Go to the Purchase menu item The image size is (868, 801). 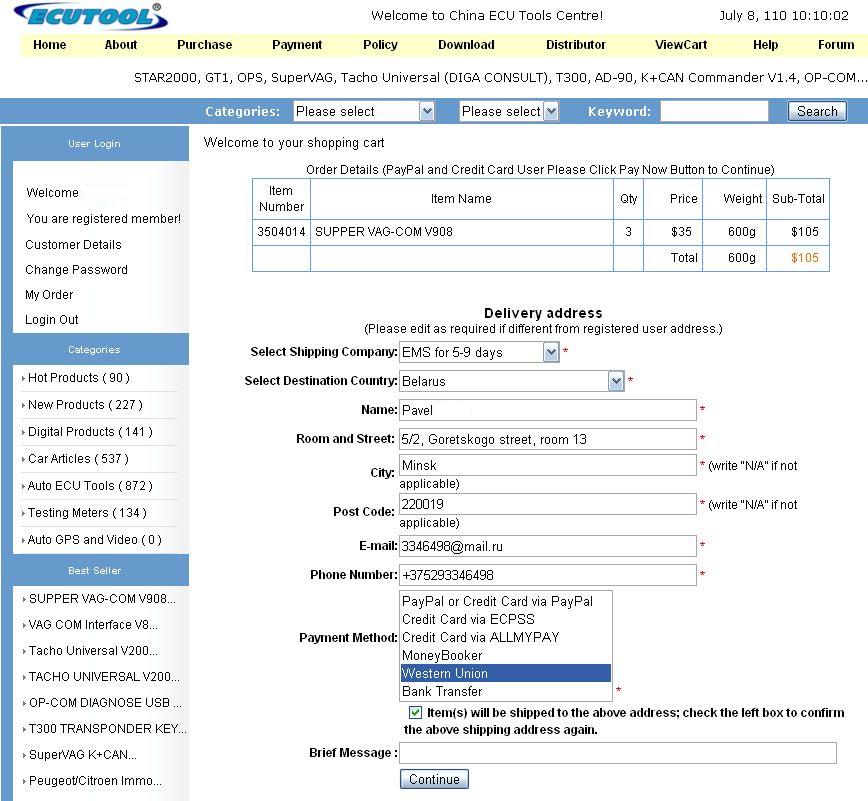(x=204, y=45)
